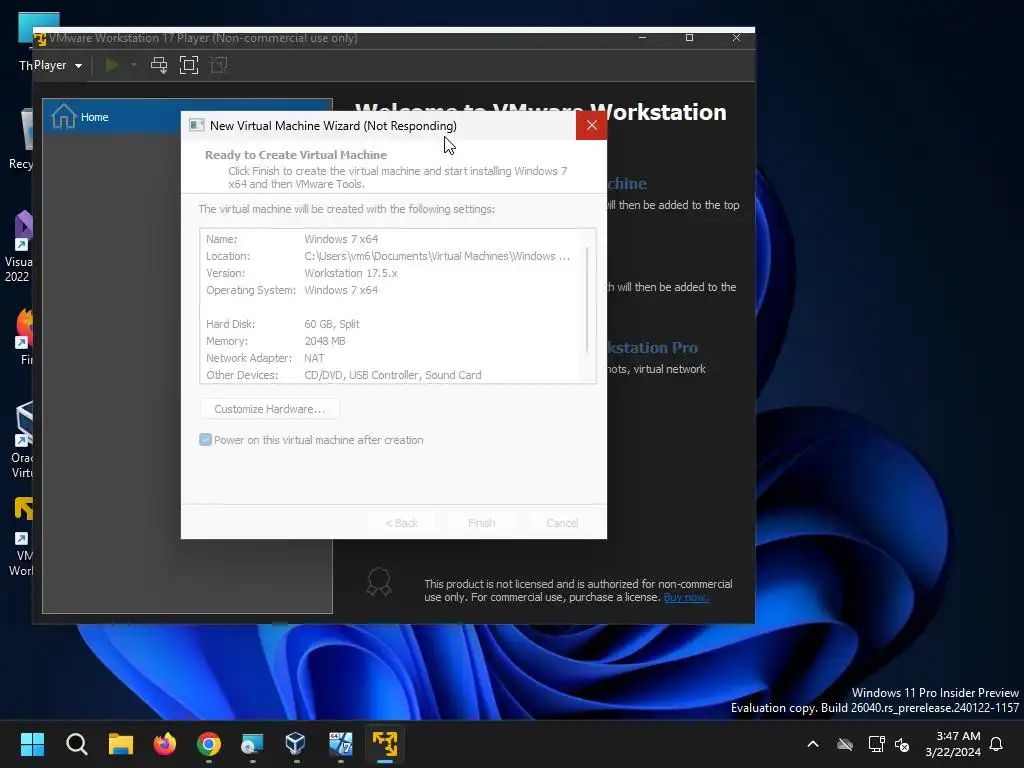Image resolution: width=1024 pixels, height=768 pixels.
Task: Click the Buy now link
Action: [x=686, y=597]
